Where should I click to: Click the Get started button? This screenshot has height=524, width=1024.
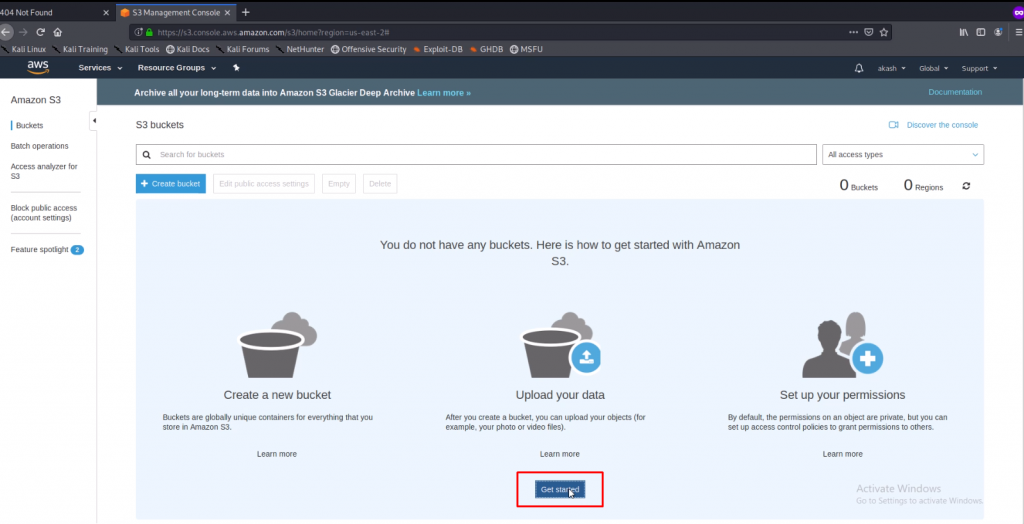pyautogui.click(x=560, y=489)
